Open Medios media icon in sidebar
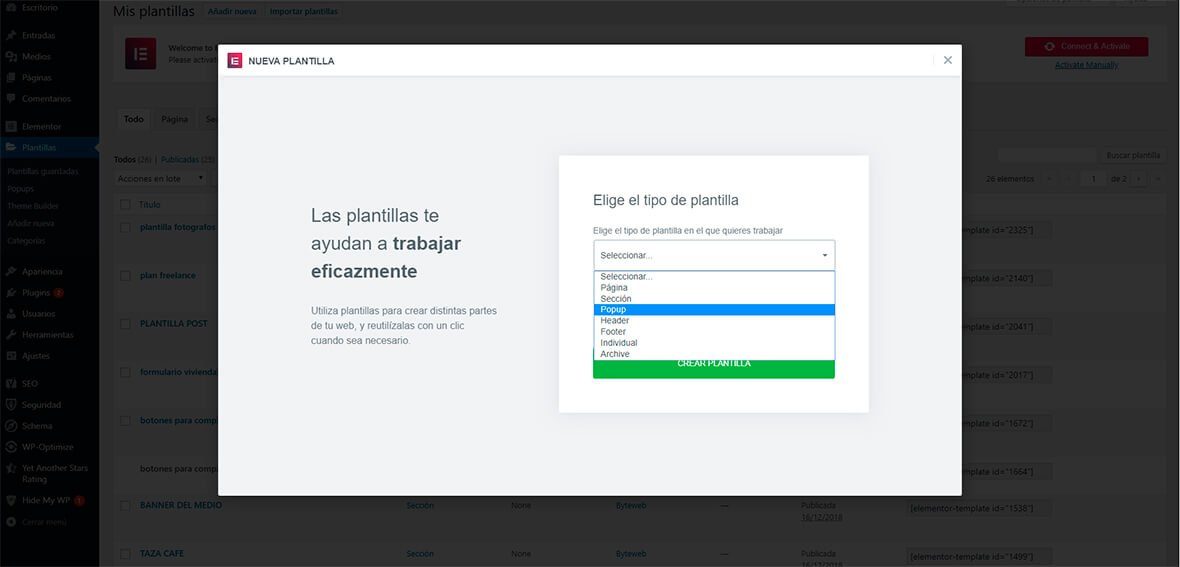Image resolution: width=1180 pixels, height=567 pixels. click(11, 56)
